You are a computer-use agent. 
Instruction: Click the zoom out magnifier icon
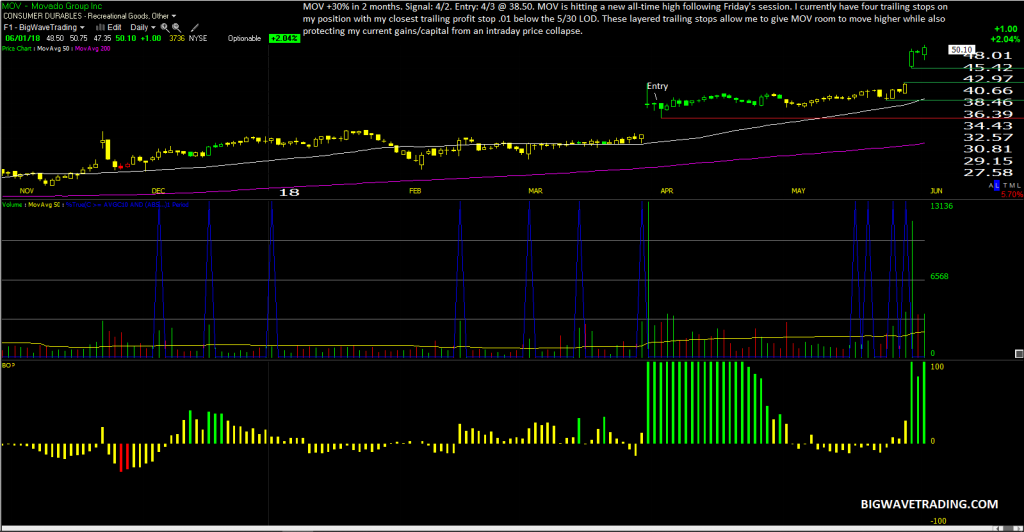pos(176,27)
